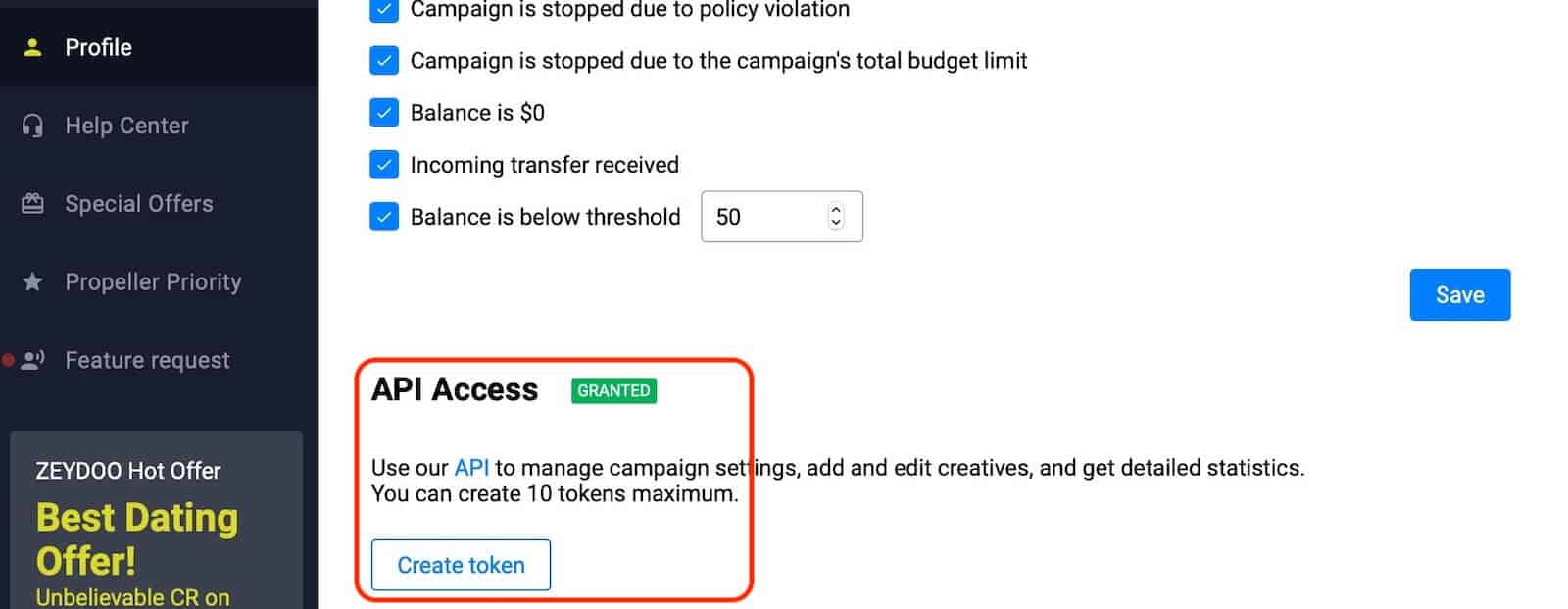Disable 'Balance is below threshold' alerts
This screenshot has height=609, width=1568.
383,217
